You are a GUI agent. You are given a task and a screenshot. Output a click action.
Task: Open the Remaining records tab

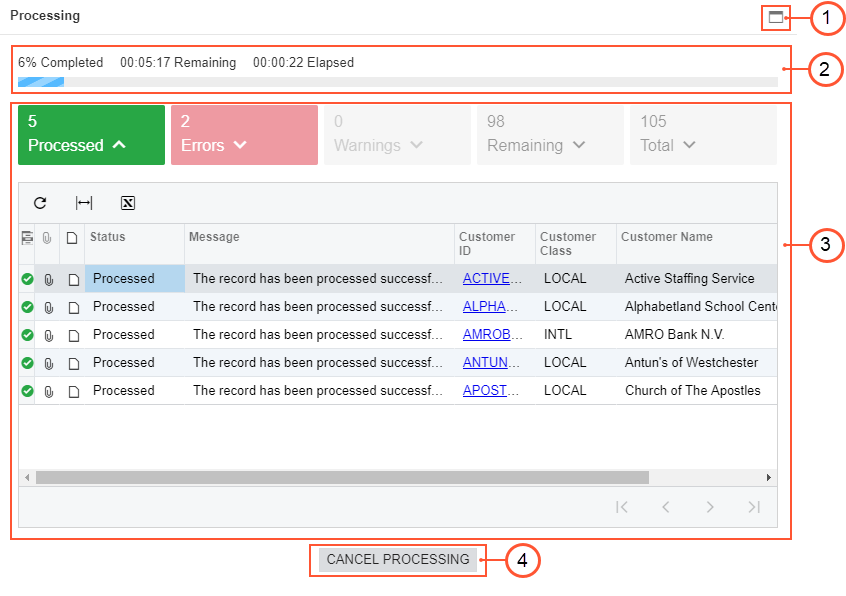550,135
